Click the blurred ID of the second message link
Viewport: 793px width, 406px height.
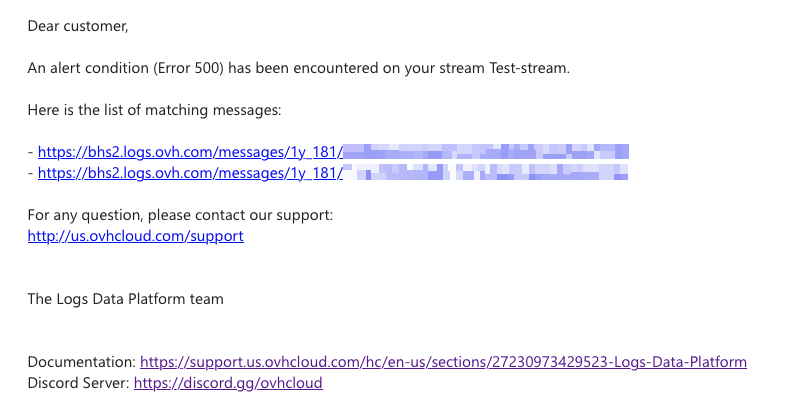tap(486, 173)
